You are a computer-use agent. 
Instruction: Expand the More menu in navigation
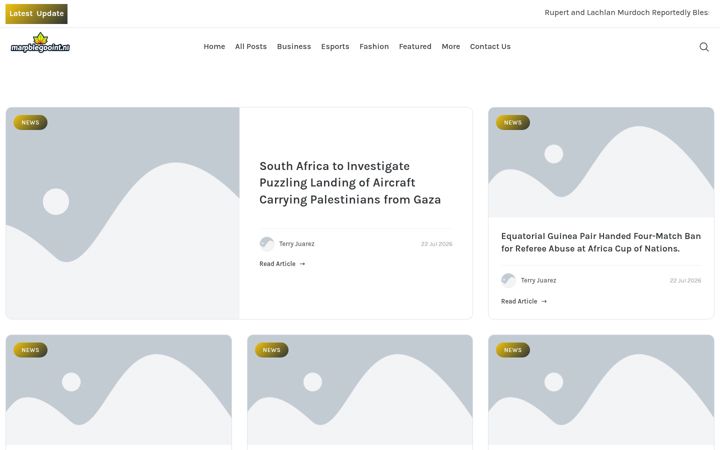(450, 46)
